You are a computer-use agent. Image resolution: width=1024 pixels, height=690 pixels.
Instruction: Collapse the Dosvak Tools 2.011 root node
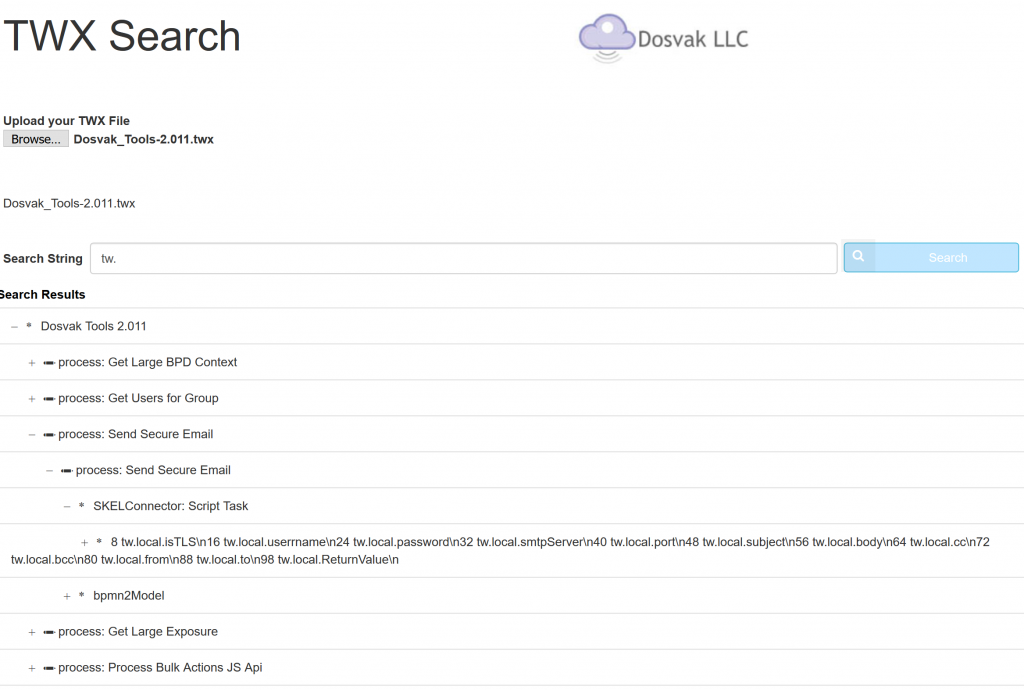click(14, 326)
